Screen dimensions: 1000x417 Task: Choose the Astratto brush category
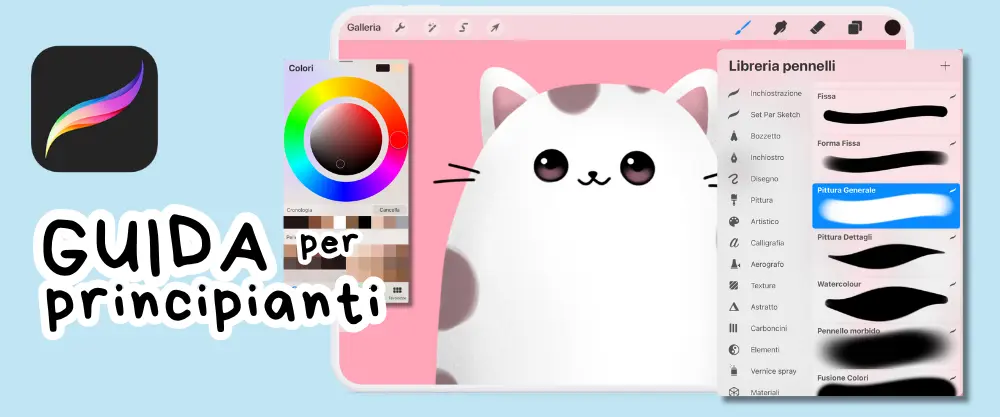pyautogui.click(x=753, y=307)
